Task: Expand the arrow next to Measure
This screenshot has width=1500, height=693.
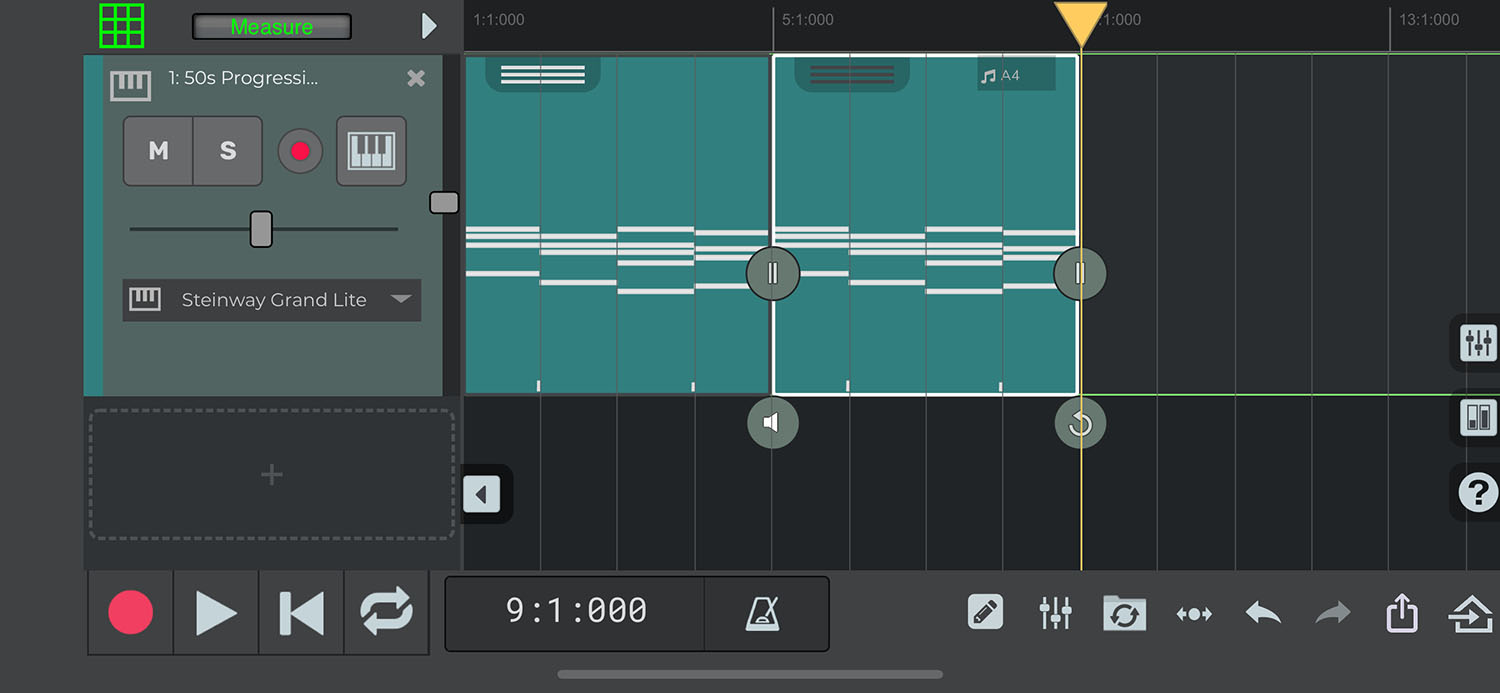Action: [429, 26]
